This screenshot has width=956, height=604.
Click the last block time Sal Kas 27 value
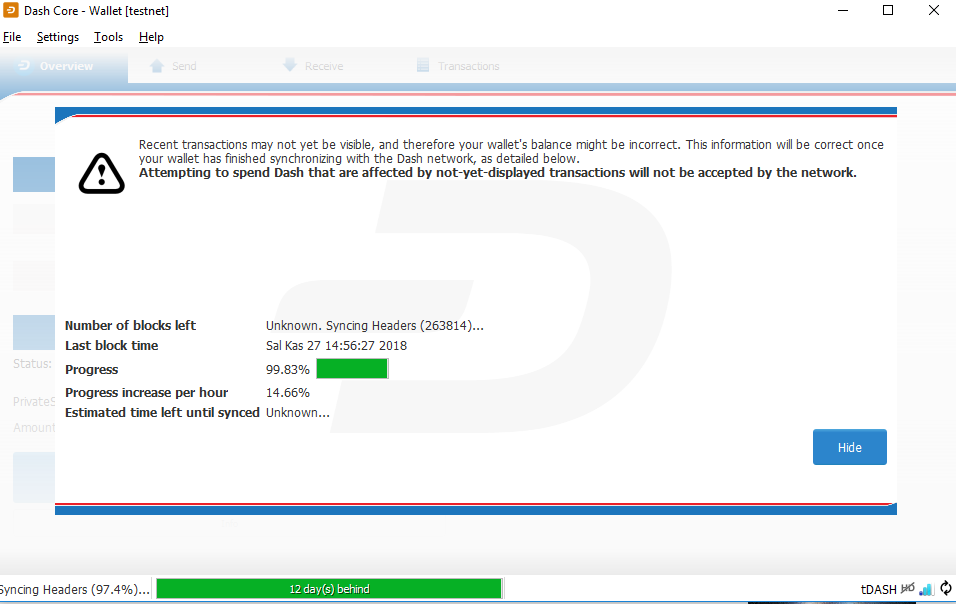coord(336,346)
